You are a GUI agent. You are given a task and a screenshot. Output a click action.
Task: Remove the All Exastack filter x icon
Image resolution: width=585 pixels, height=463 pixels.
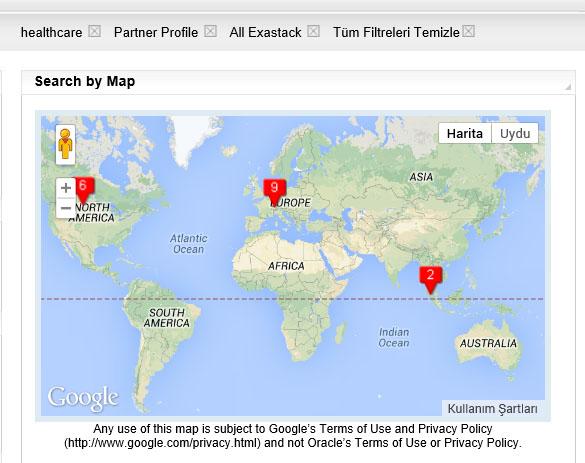313,31
